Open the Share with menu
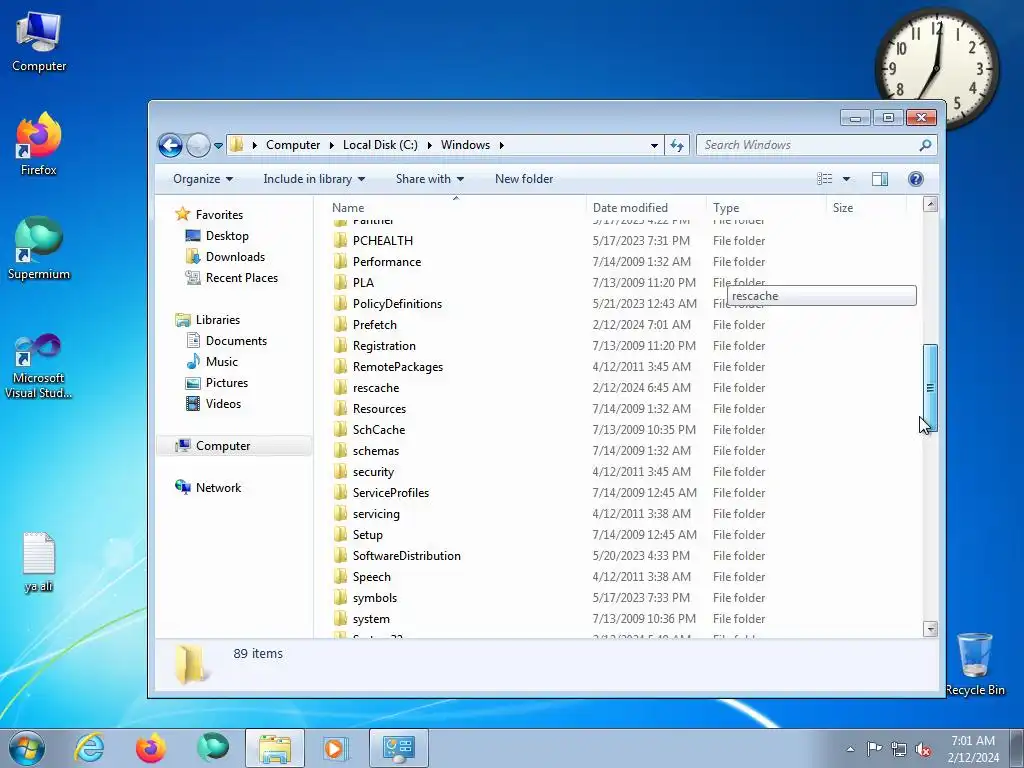 click(430, 179)
